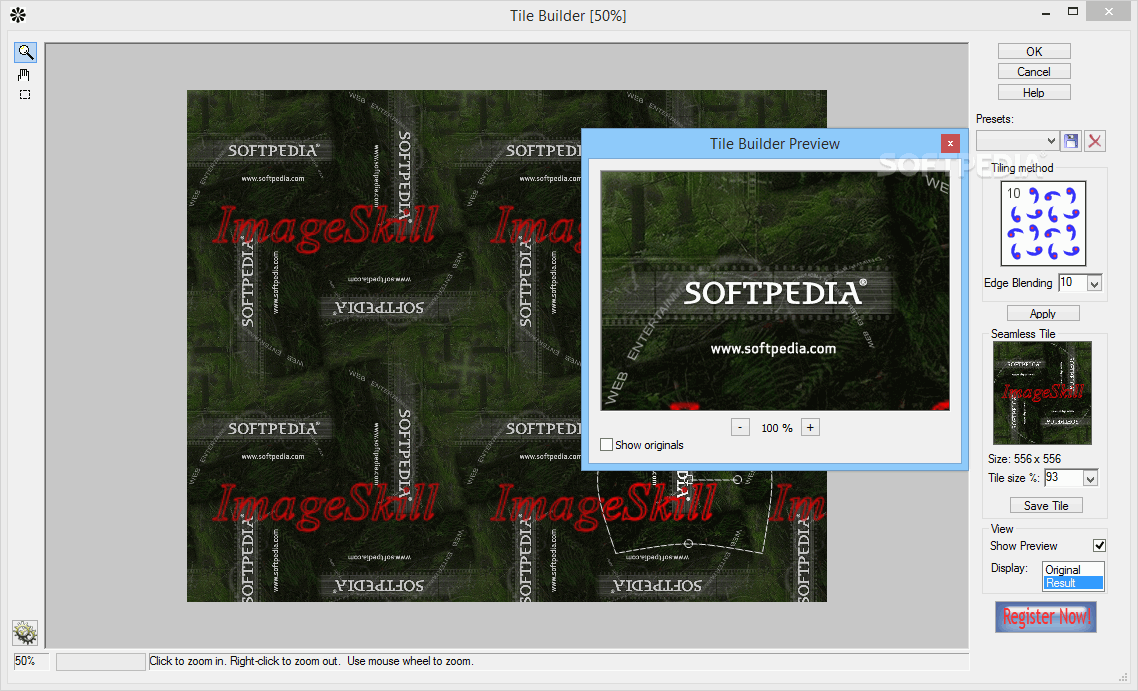Zoom in preview with the plus button
The image size is (1138, 691).
tap(810, 428)
